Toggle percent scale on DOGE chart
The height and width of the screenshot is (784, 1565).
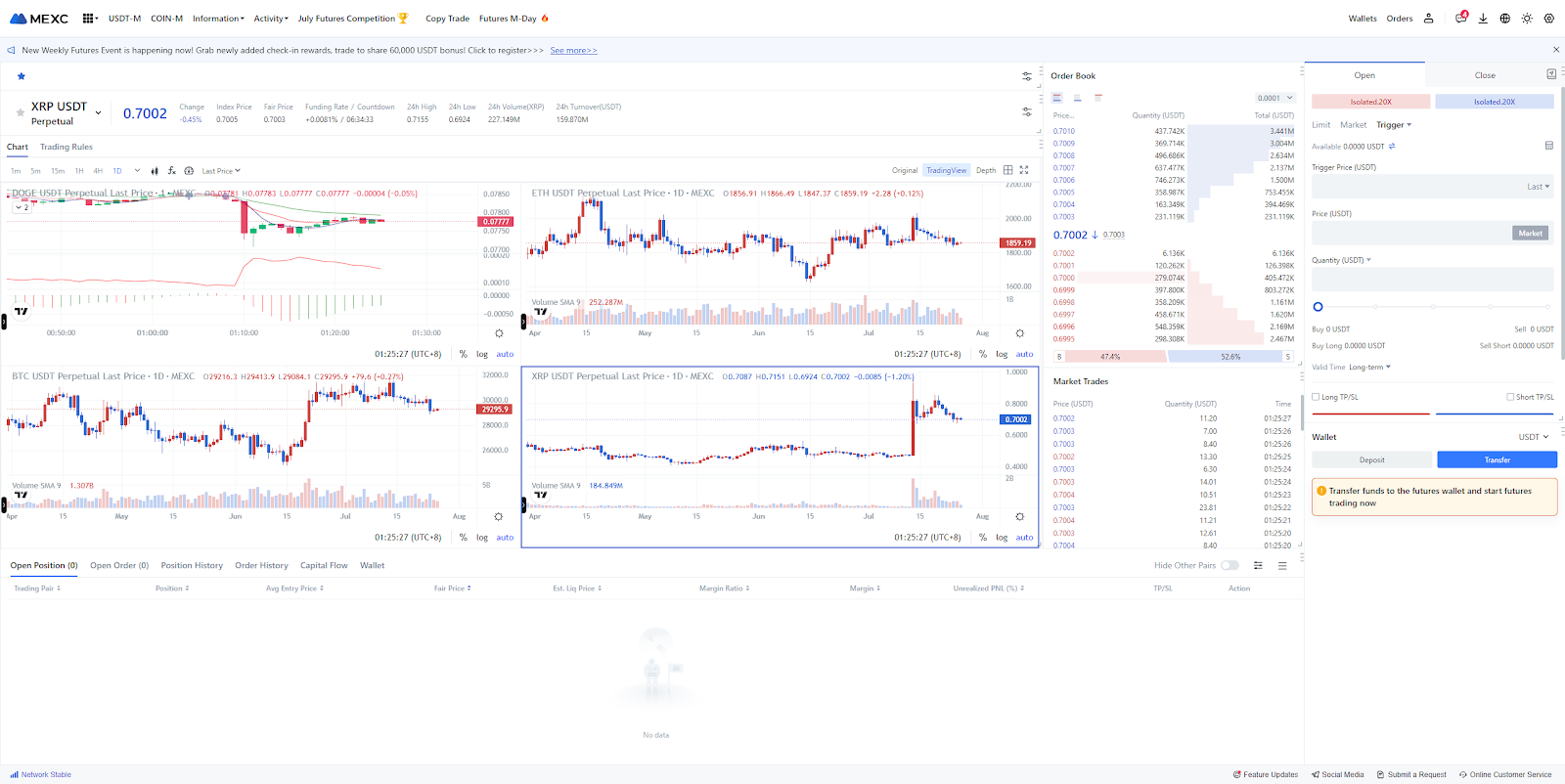click(x=464, y=355)
